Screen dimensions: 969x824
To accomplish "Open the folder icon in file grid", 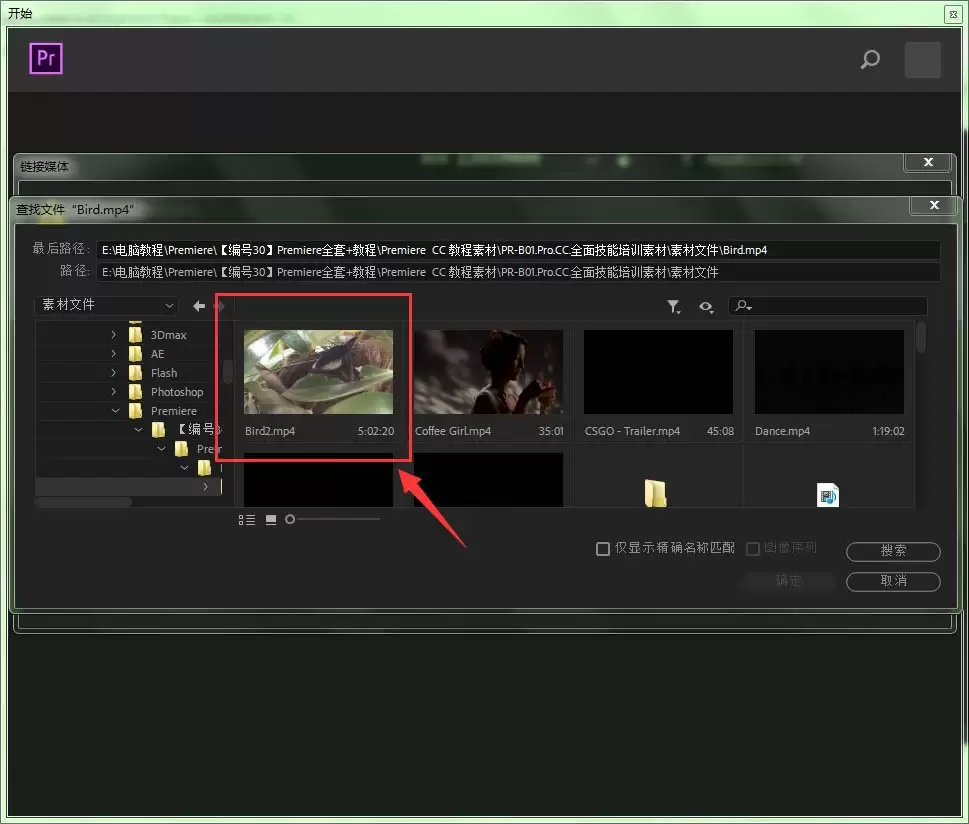I will pos(655,493).
